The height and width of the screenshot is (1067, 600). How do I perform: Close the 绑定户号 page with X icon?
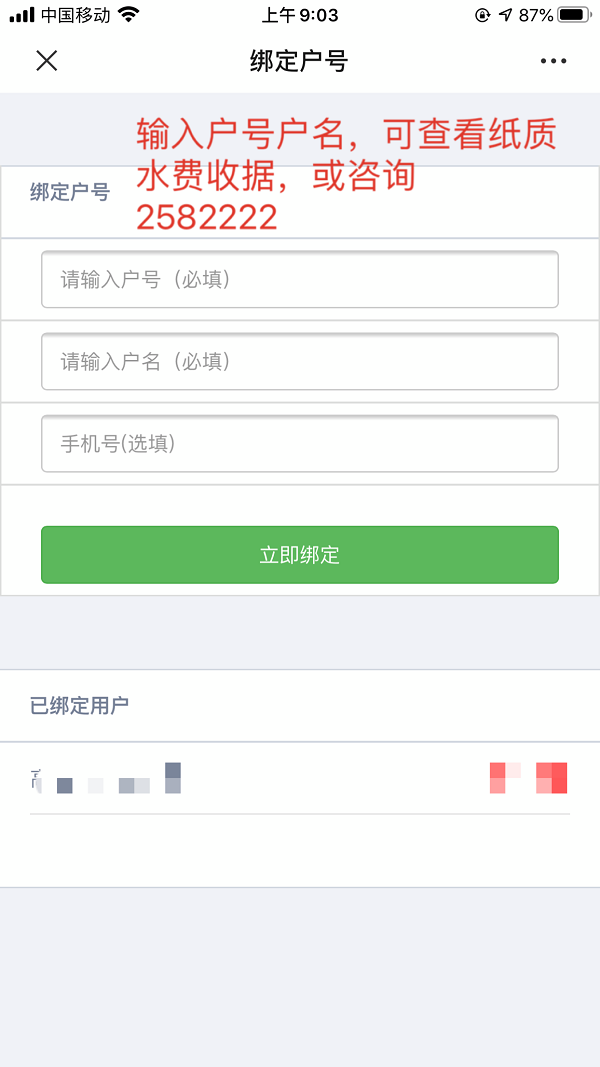(x=46, y=61)
